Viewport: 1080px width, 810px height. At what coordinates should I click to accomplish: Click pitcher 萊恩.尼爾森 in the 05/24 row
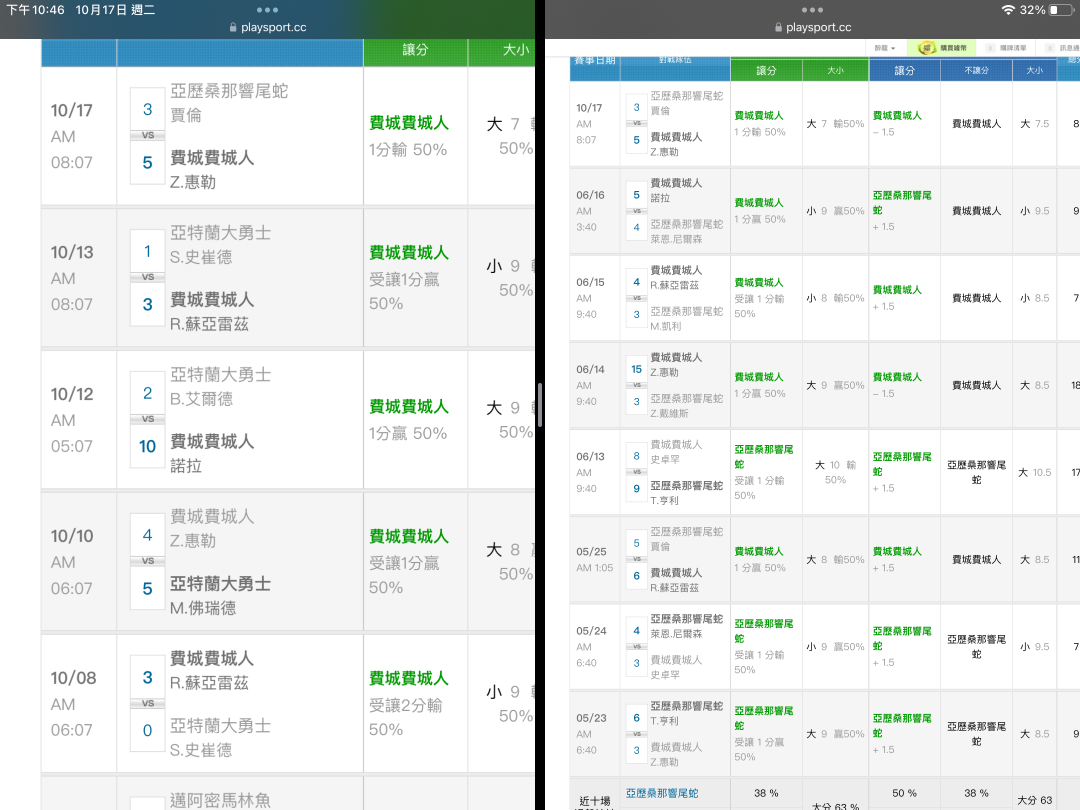click(676, 634)
